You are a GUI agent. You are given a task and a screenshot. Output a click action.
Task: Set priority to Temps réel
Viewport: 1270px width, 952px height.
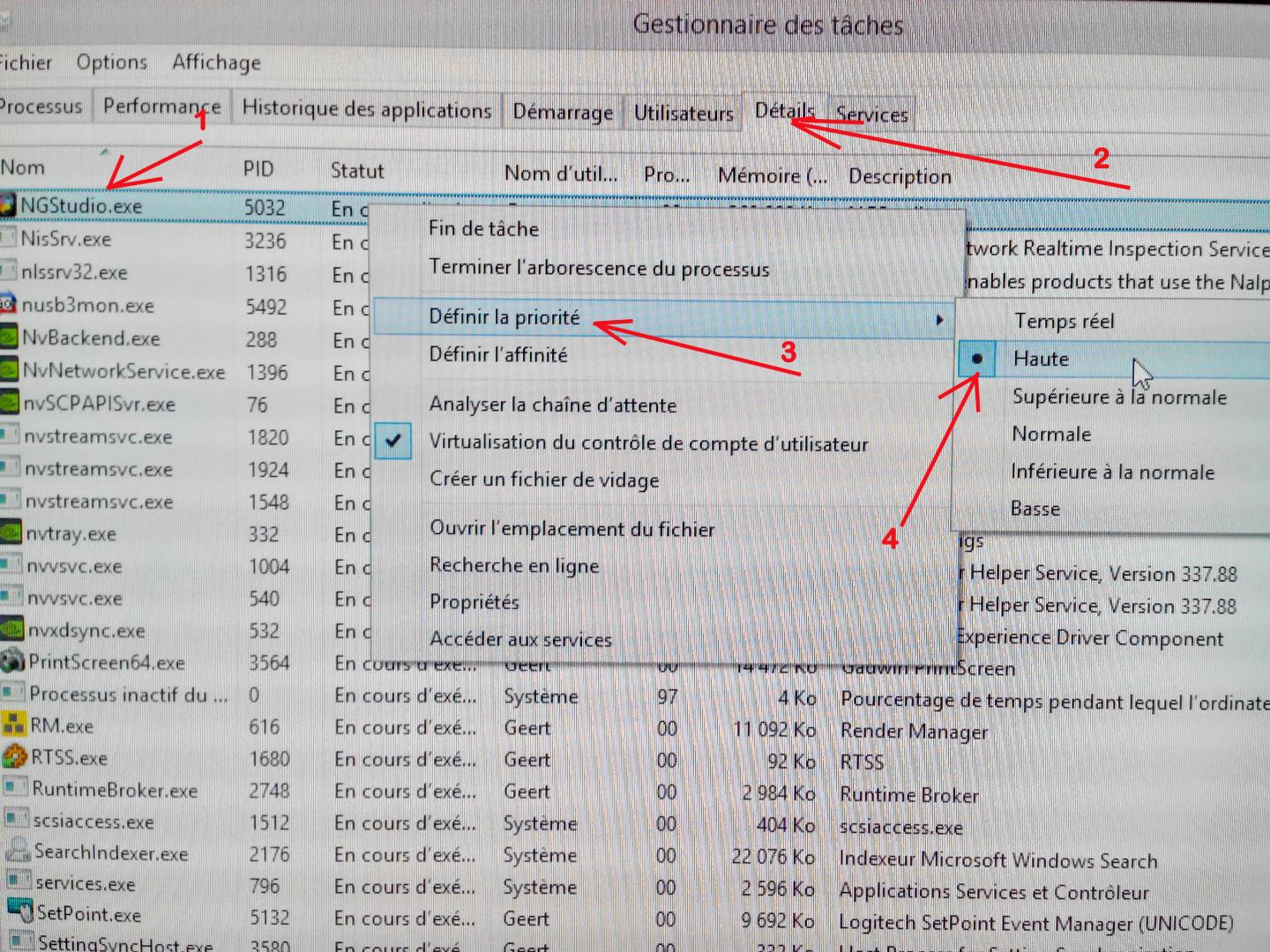(1064, 321)
